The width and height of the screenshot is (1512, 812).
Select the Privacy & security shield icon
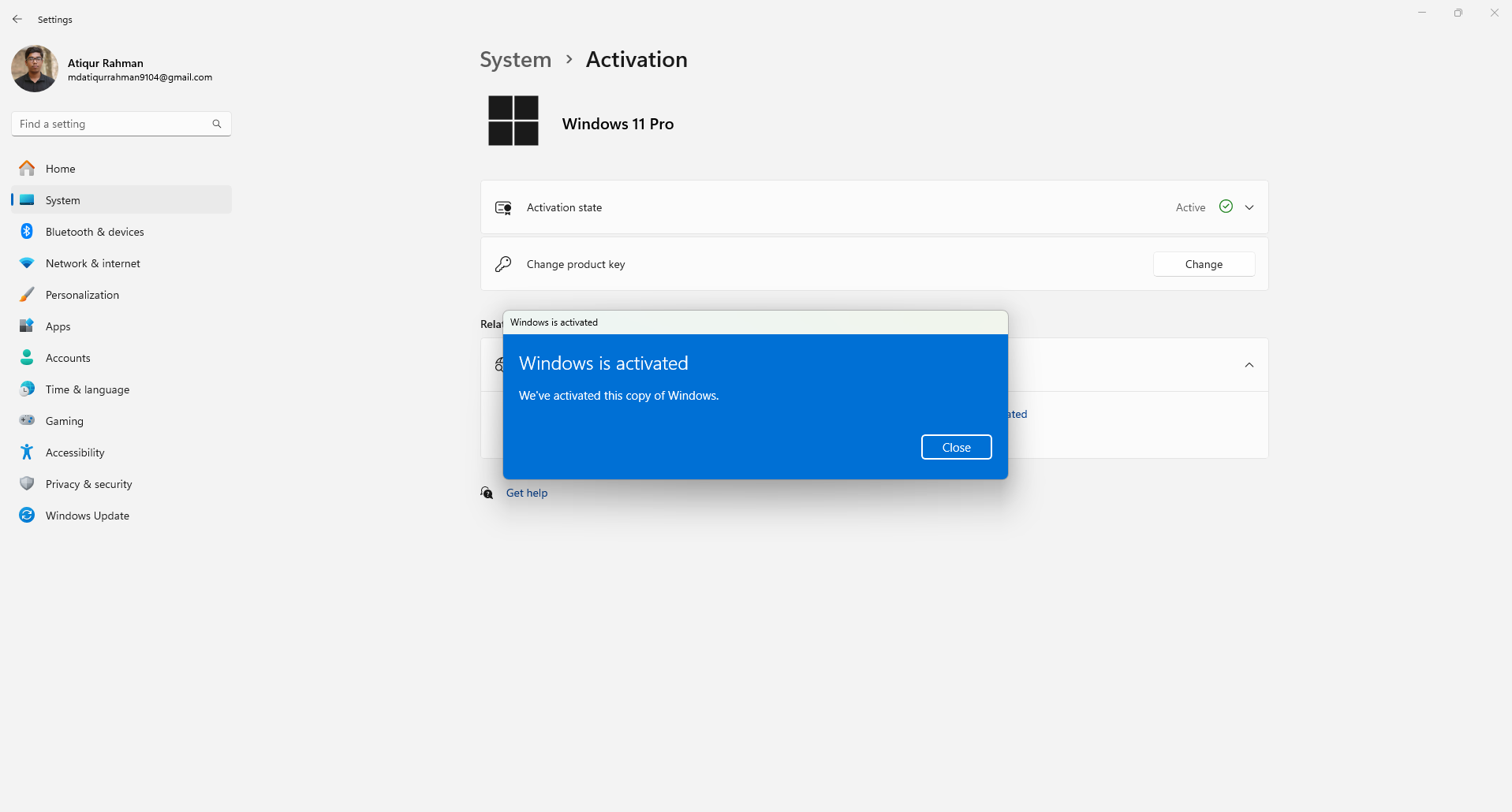pos(27,484)
